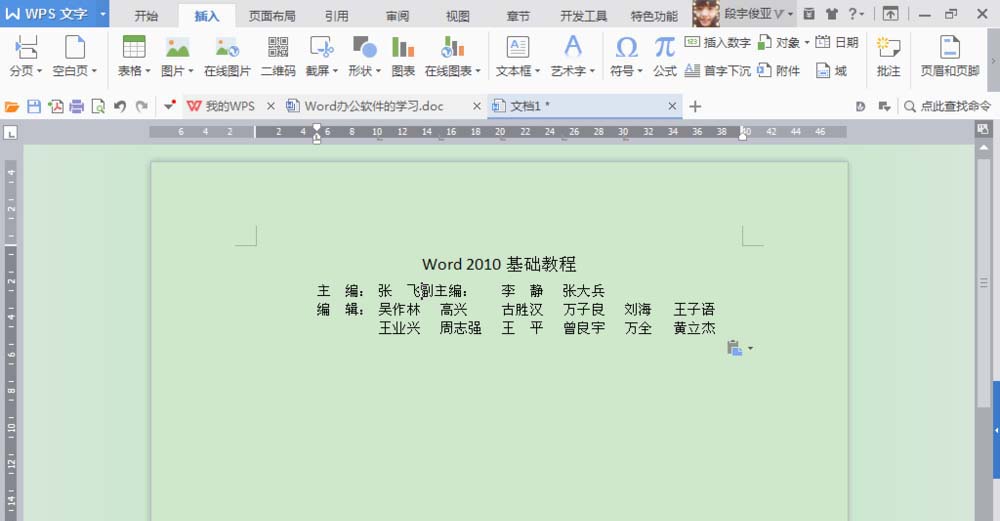Insert a QR code (二维码)
The height and width of the screenshot is (521, 1000).
277,56
